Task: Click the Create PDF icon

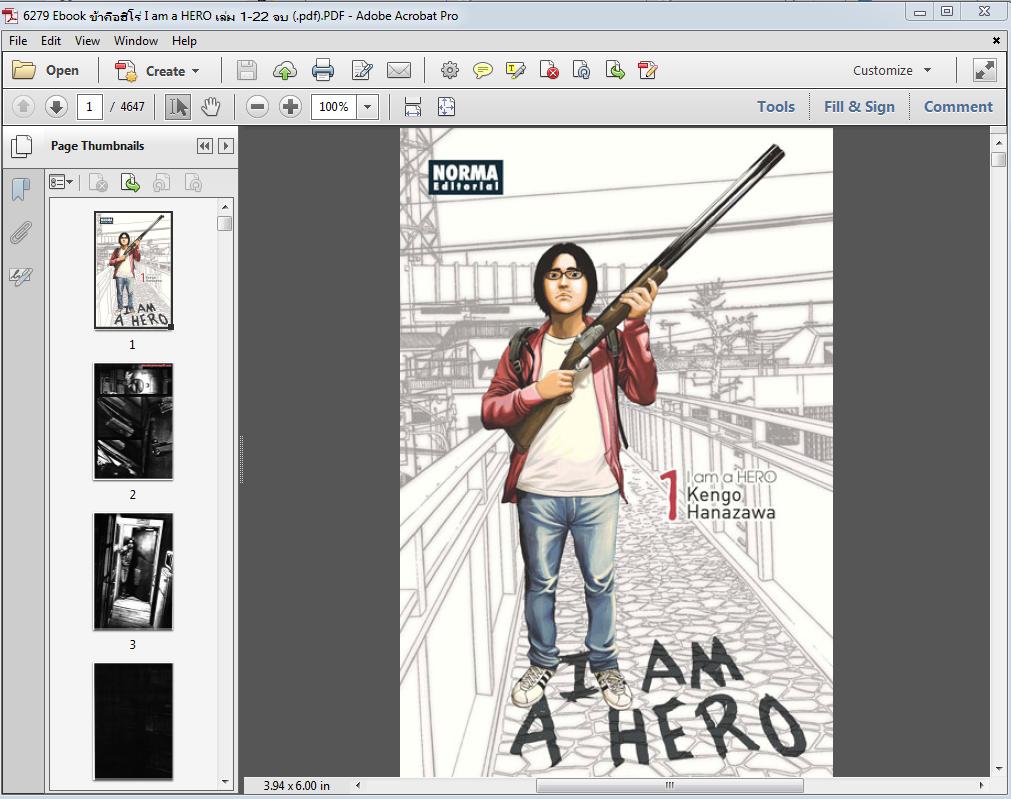Action: pyautogui.click(x=126, y=70)
